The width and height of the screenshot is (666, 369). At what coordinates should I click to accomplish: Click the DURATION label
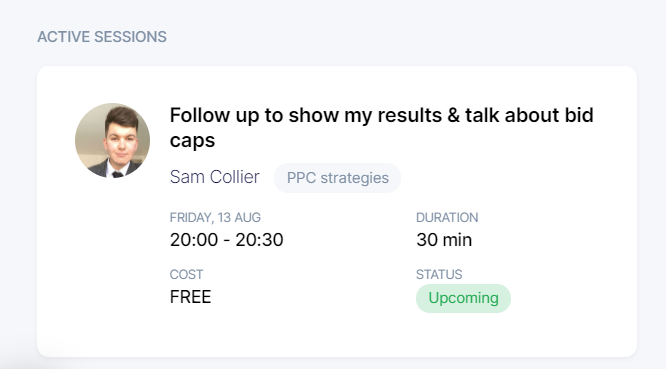pos(447,217)
